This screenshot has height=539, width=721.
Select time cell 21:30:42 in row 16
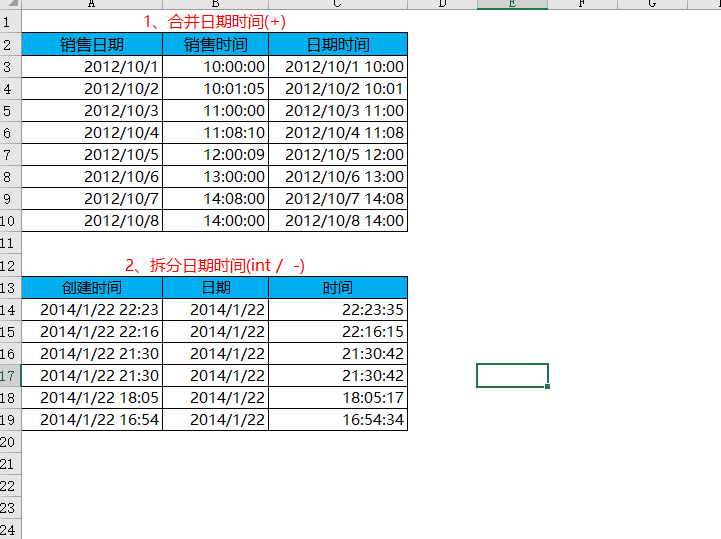tap(338, 354)
